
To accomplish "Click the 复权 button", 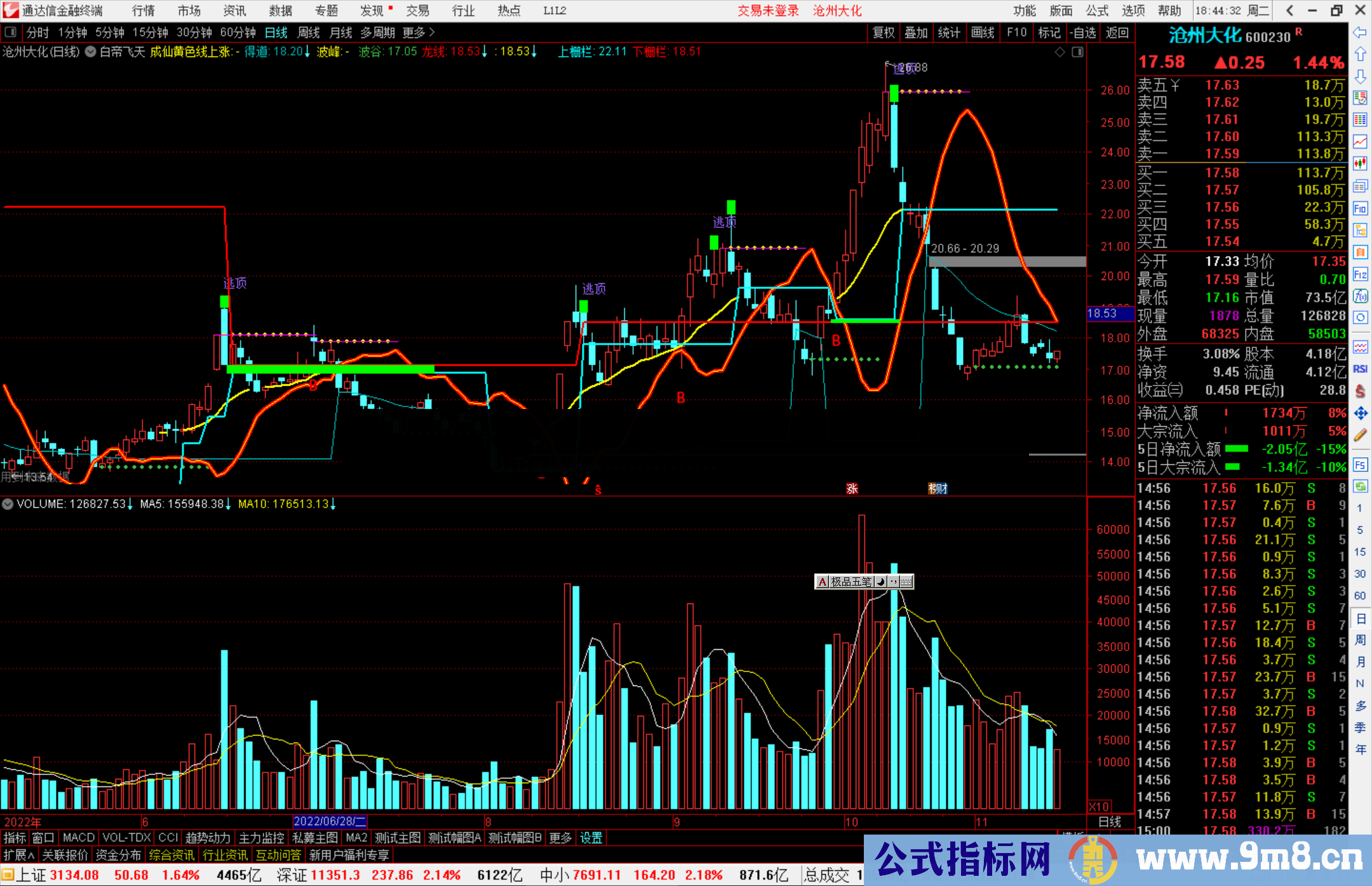I will pos(884,32).
